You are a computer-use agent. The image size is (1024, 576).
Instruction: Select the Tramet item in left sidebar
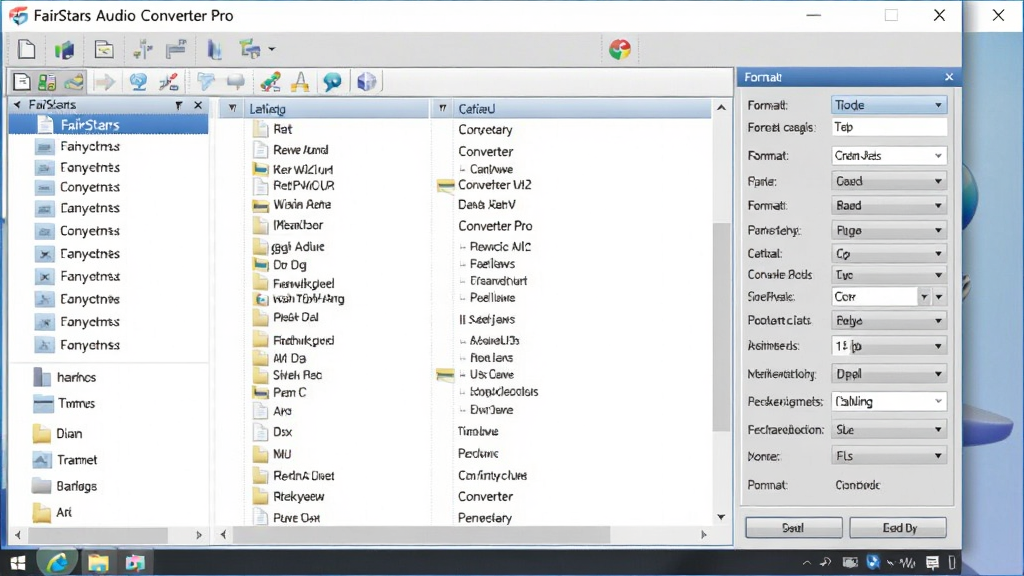tap(76, 460)
